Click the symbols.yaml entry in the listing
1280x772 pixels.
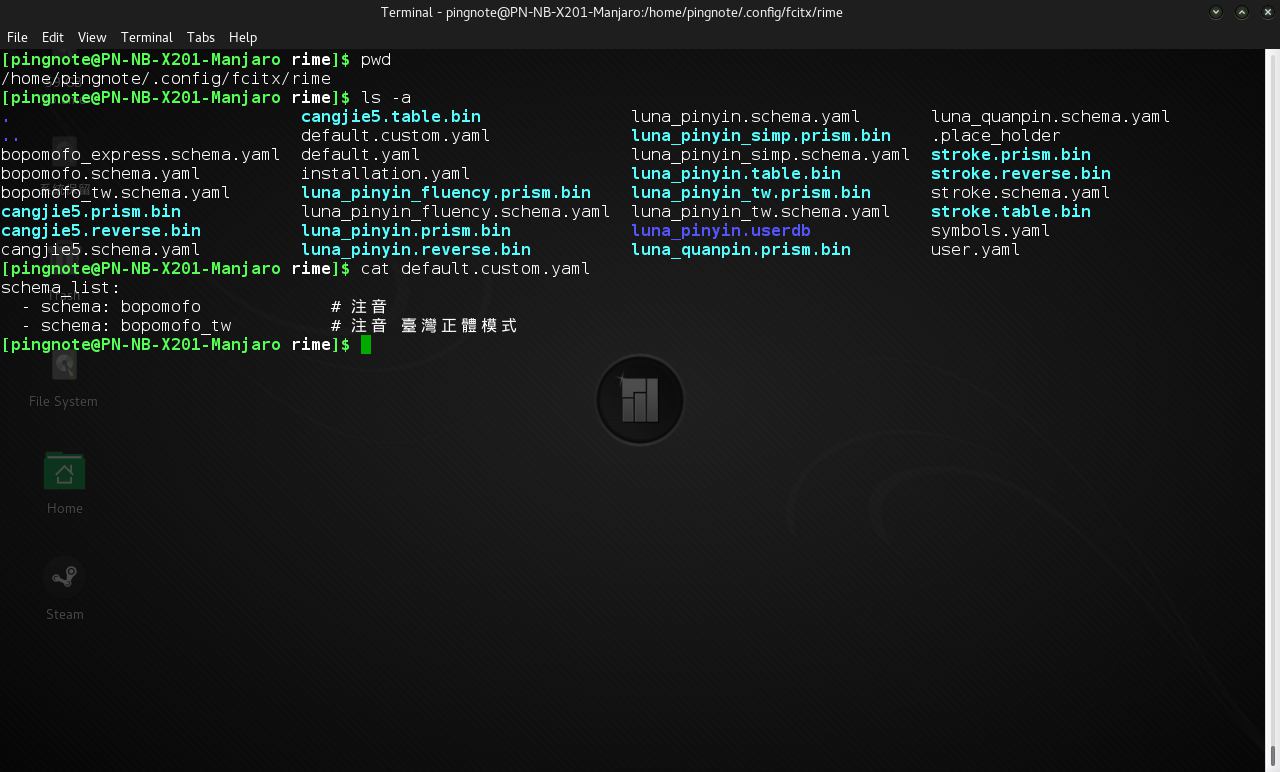tap(990, 231)
